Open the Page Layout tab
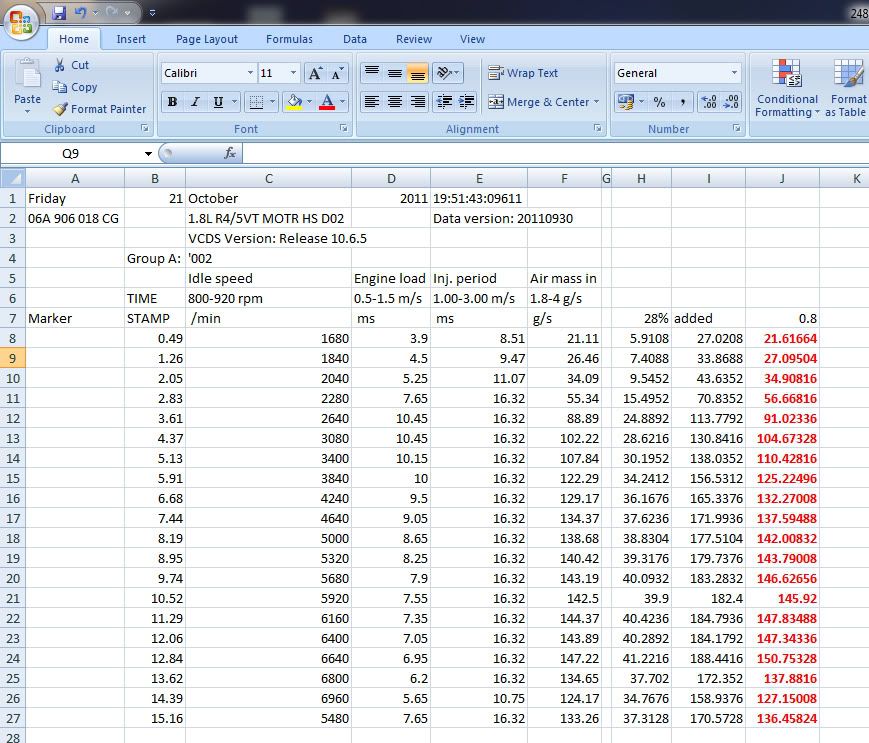869x743 pixels. [207, 39]
